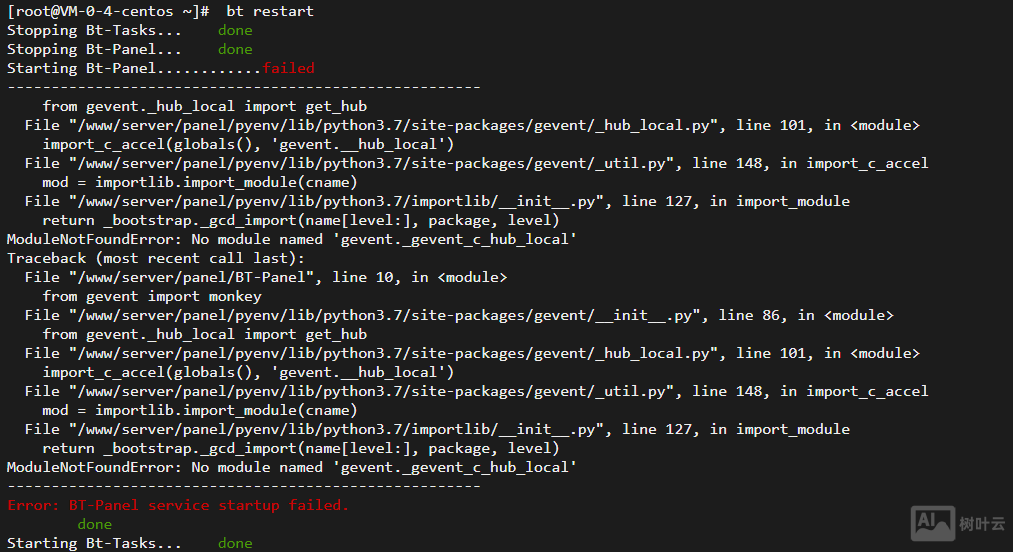Click the AI watermark logo icon
The width and height of the screenshot is (1013, 552).
coord(932,522)
